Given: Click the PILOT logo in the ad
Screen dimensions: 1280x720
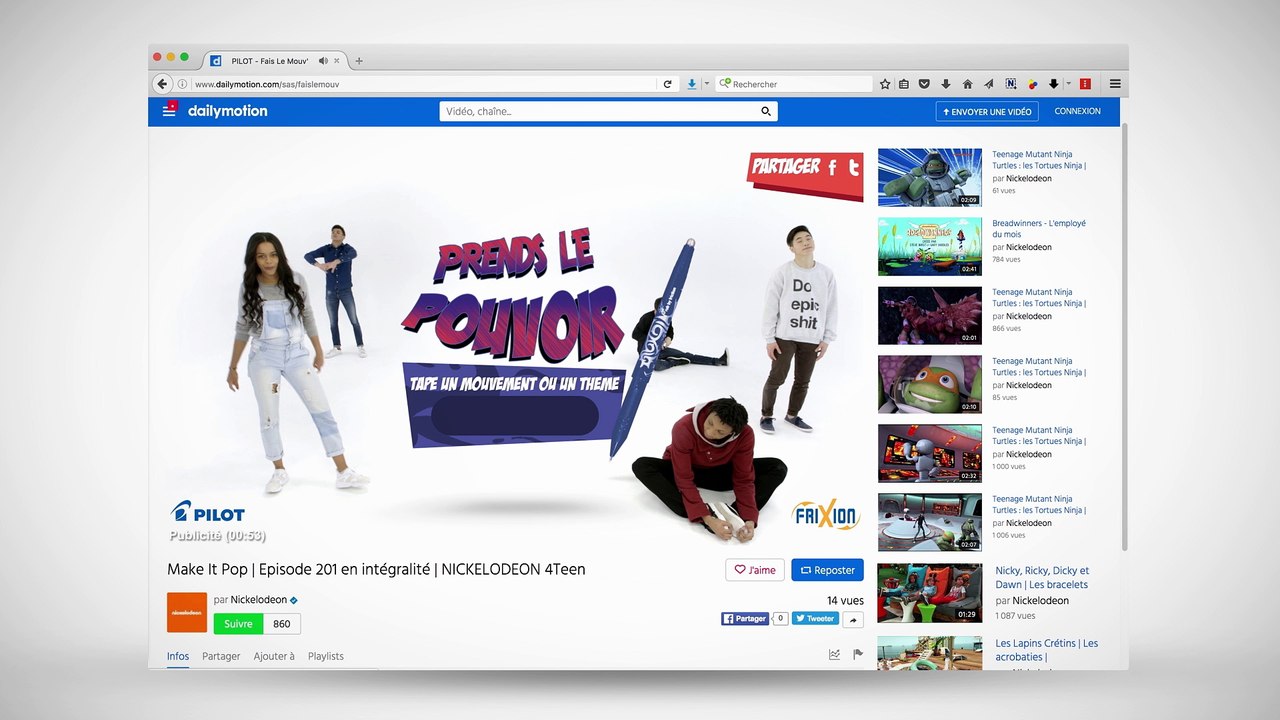Looking at the screenshot, I should (x=208, y=512).
